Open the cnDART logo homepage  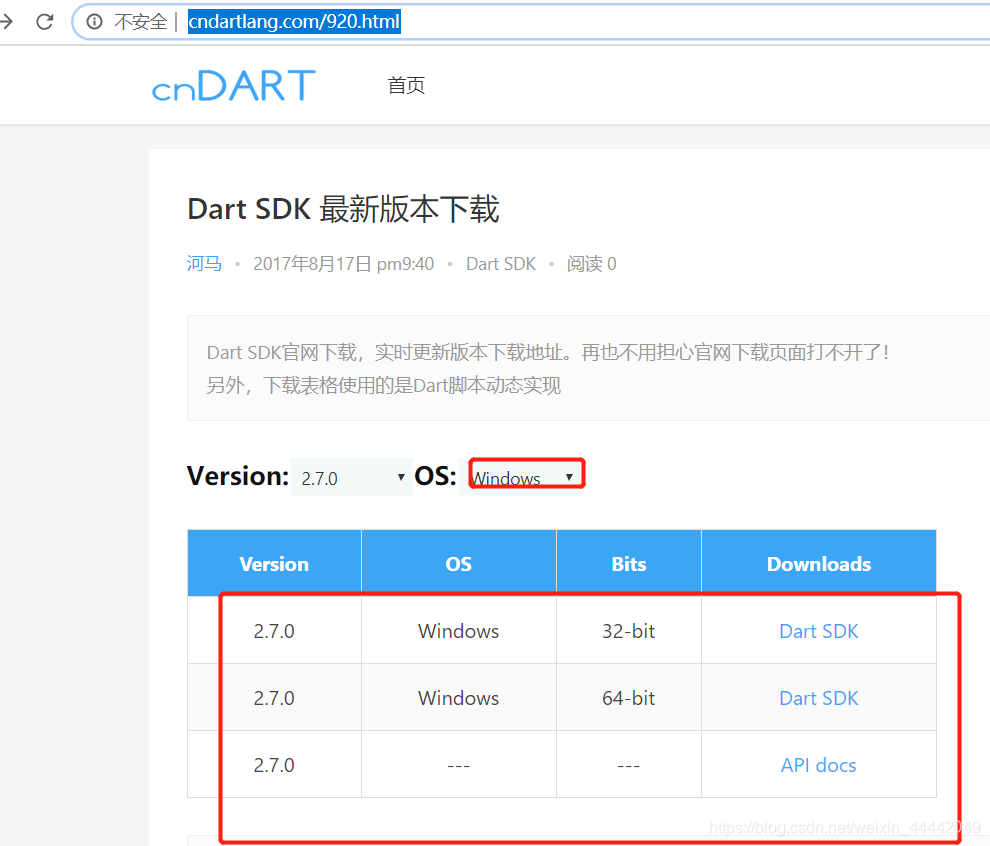[234, 86]
